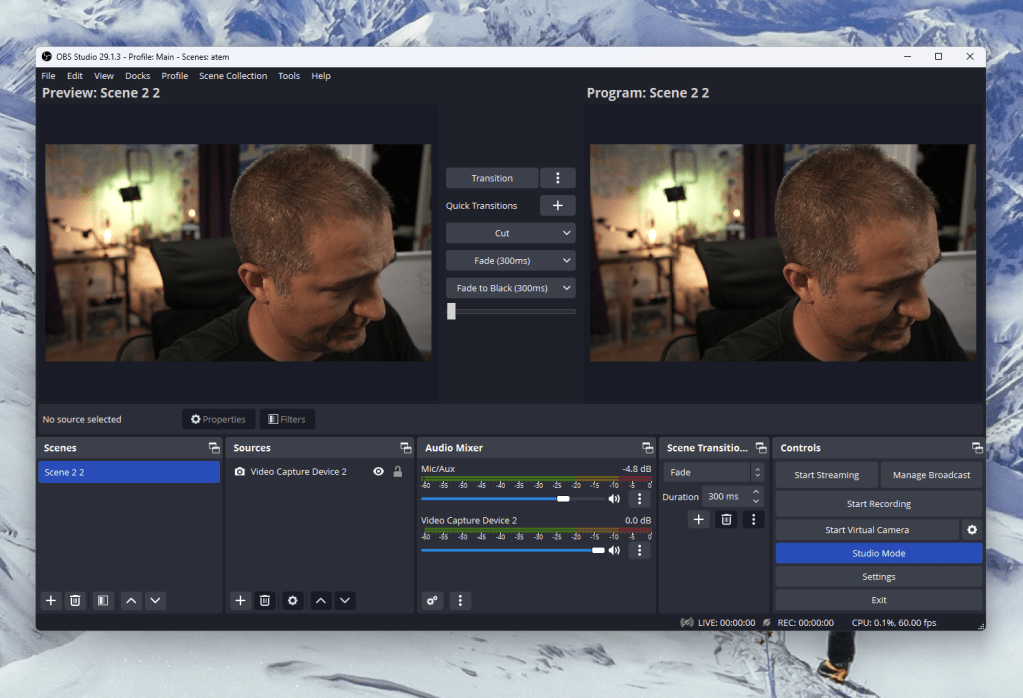This screenshot has height=698, width=1023.
Task: Open Audio Mixer panel menu dots
Action: [x=460, y=600]
